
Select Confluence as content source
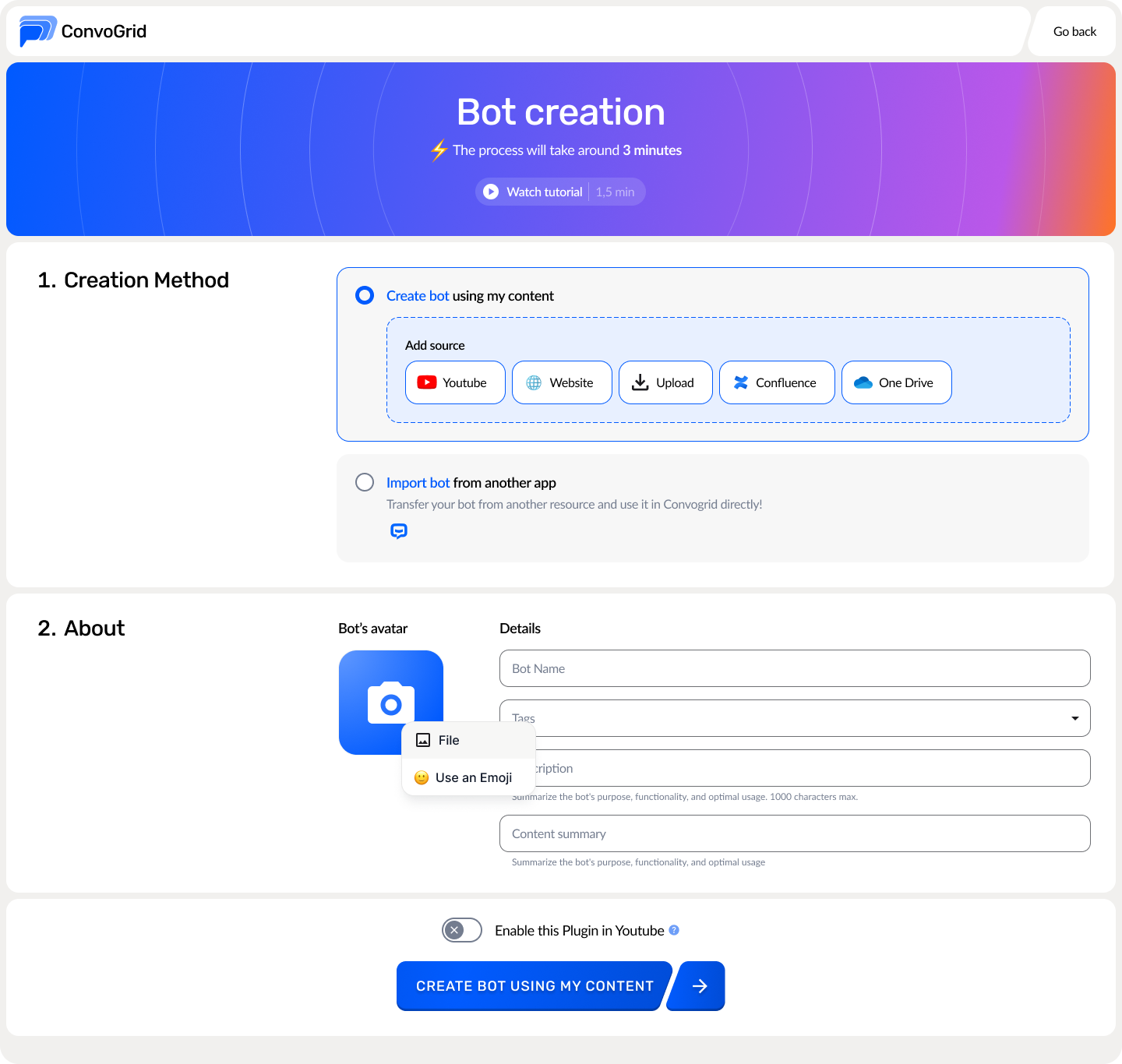(x=776, y=382)
